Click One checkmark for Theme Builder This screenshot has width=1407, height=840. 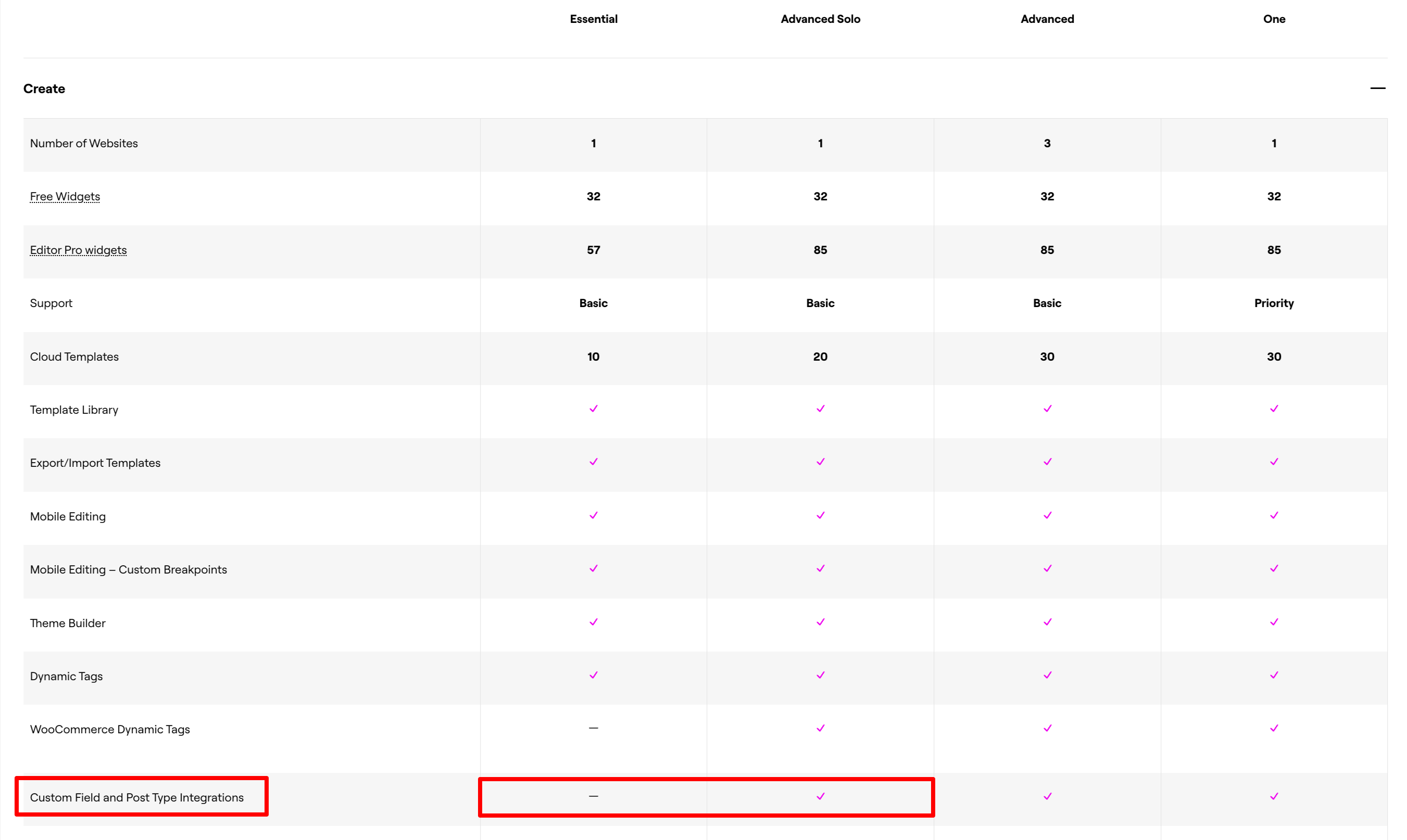click(1273, 621)
